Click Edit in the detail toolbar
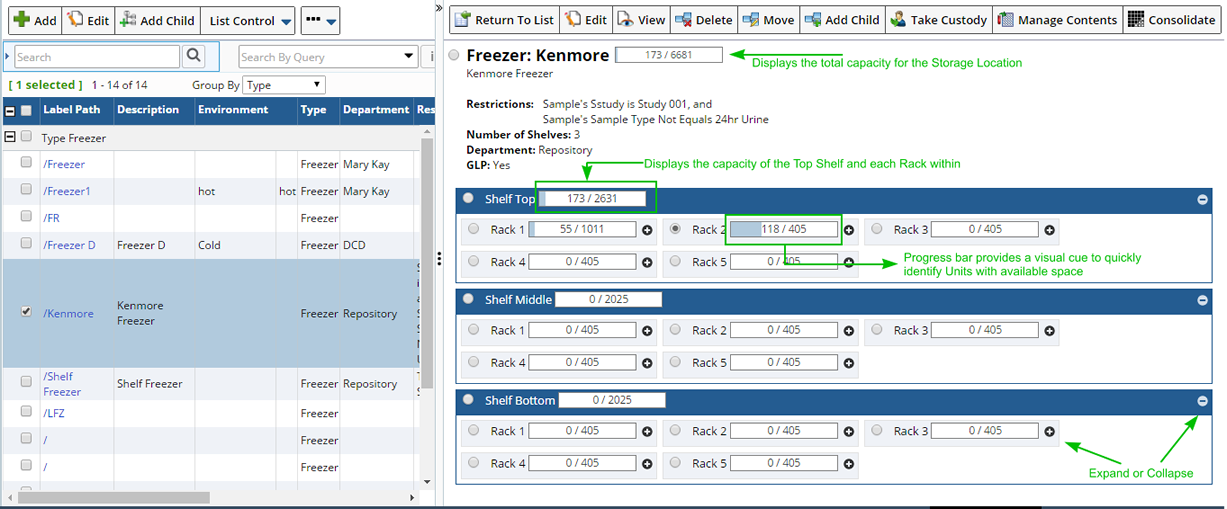1227x509 pixels. [586, 19]
